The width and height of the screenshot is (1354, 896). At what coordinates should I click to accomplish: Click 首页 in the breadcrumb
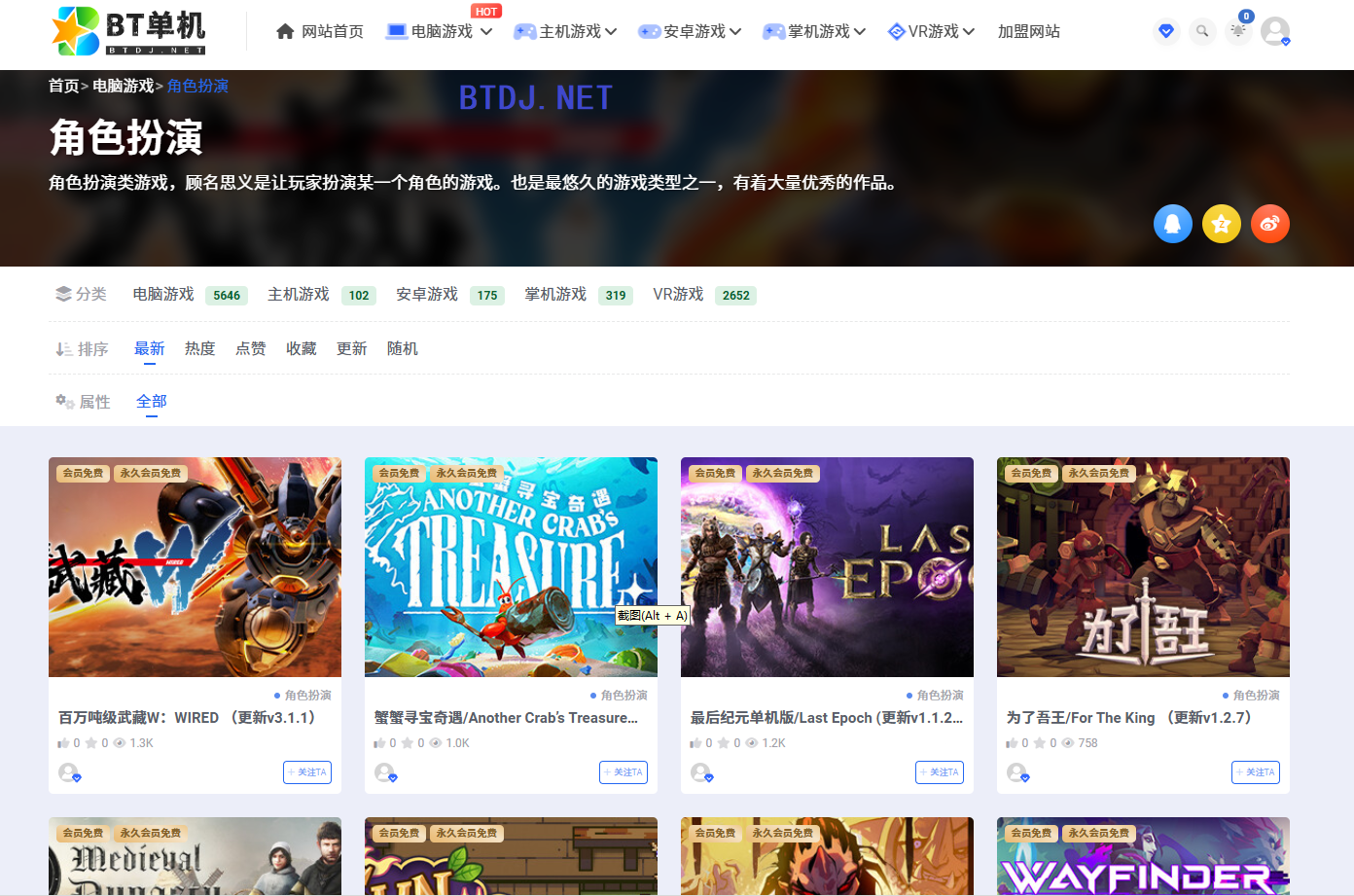pyautogui.click(x=64, y=86)
